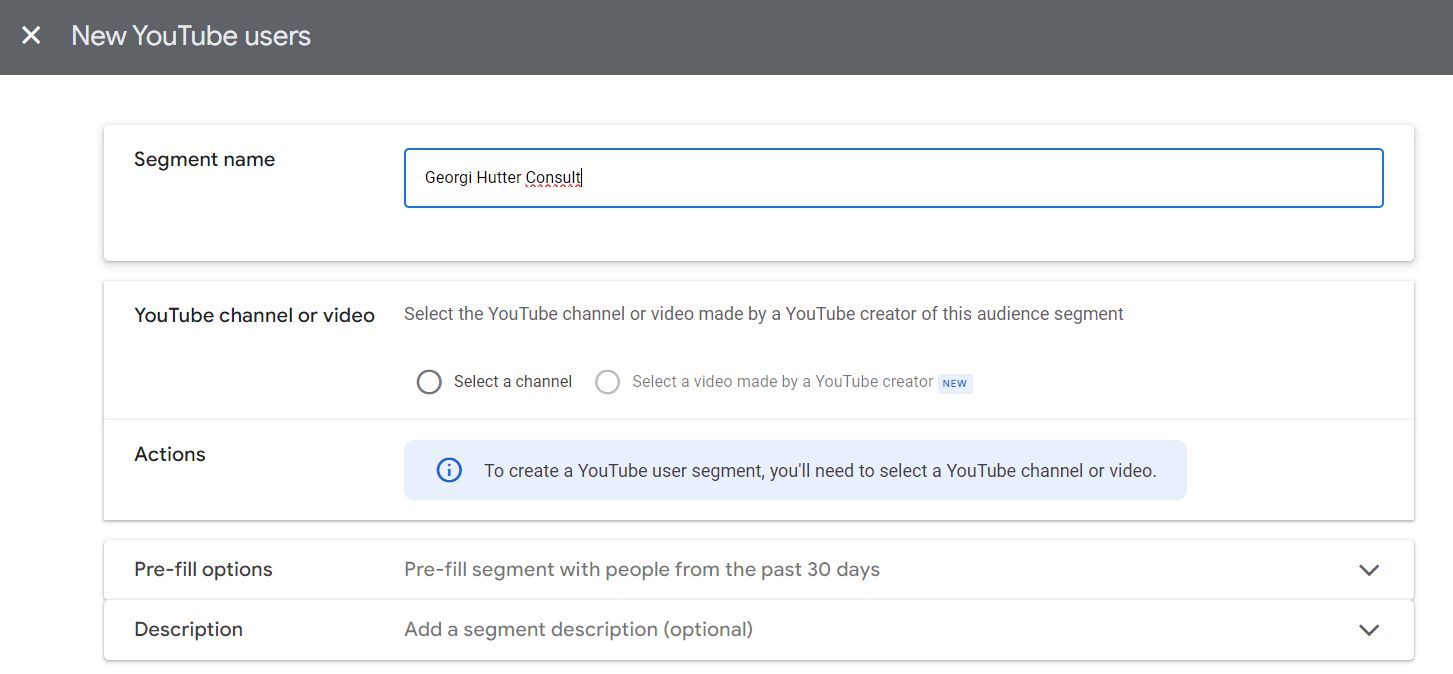Click "Add a segment description (optional)" text

pos(577,630)
